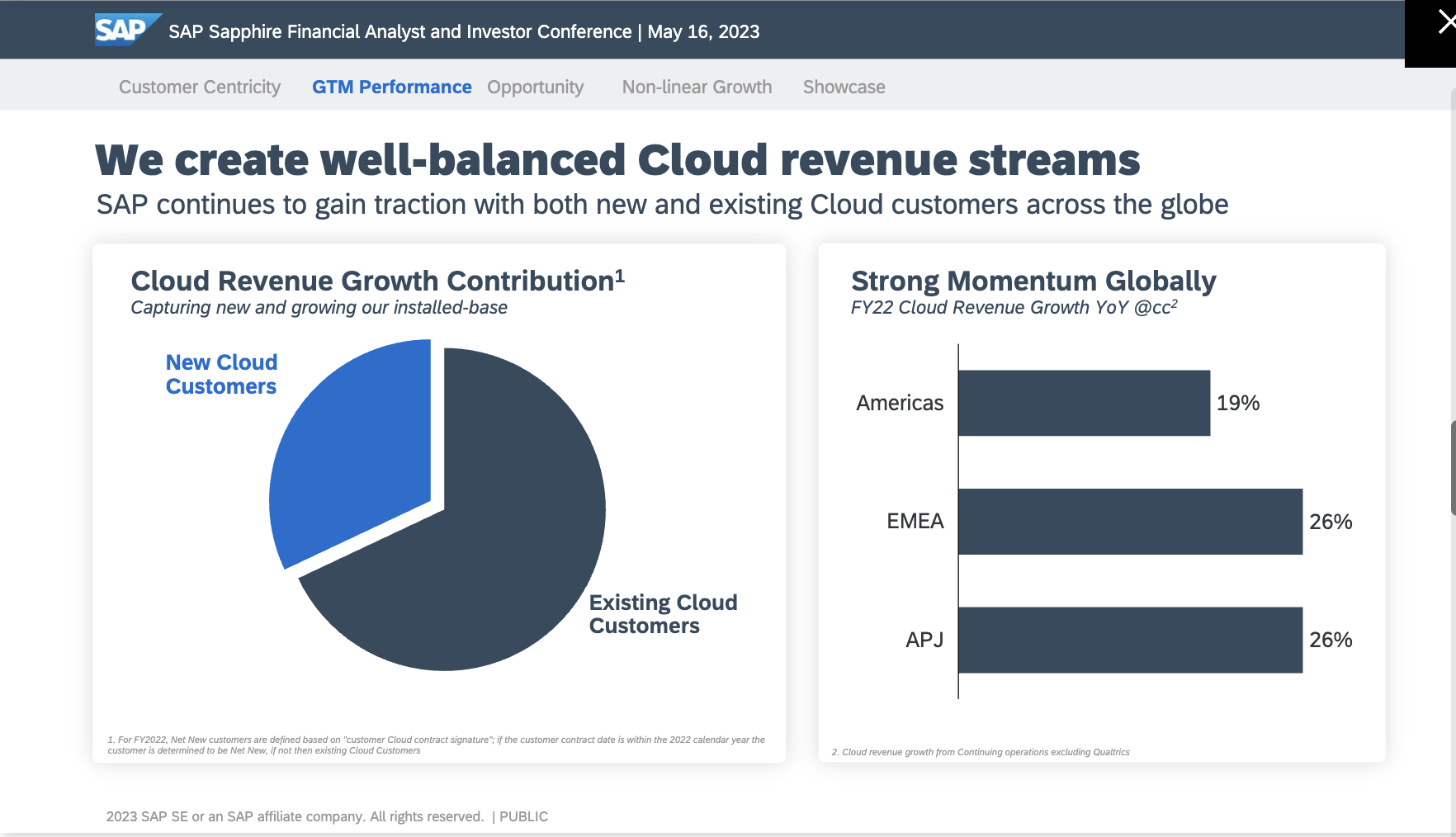
Task: Open the Showcase section
Action: tap(844, 87)
